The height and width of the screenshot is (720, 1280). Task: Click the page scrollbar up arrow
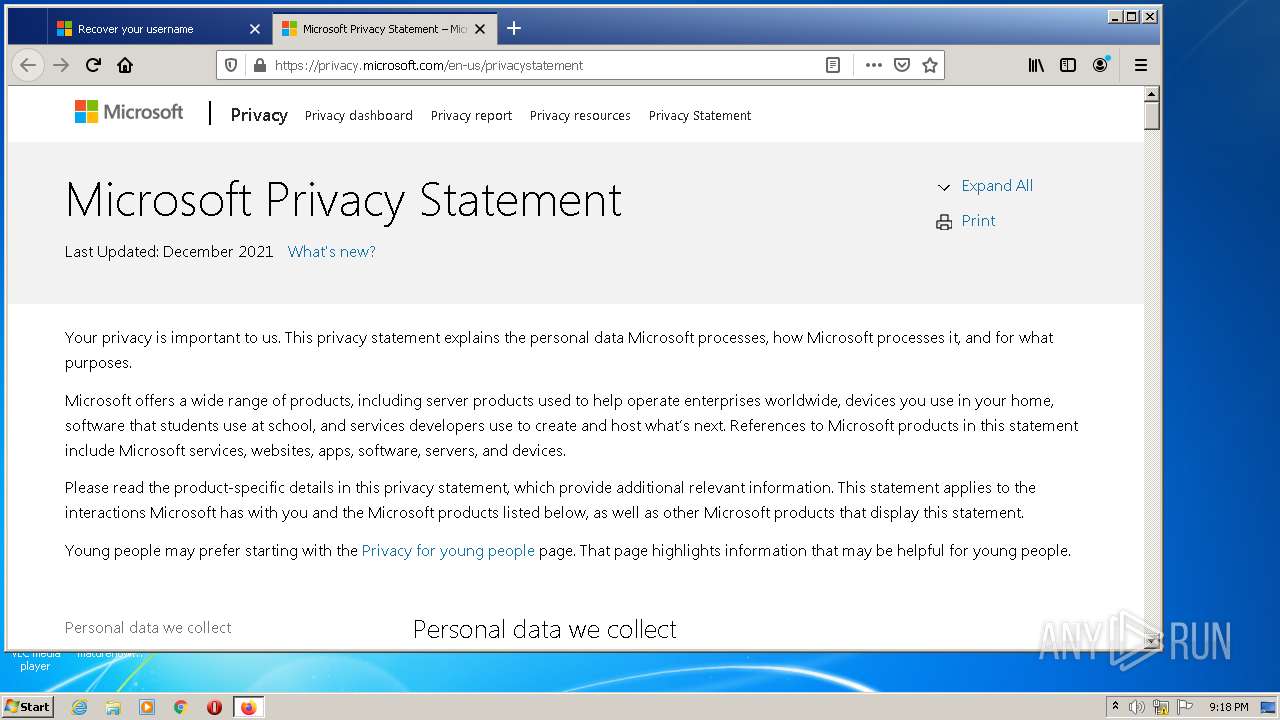pyautogui.click(x=1151, y=94)
